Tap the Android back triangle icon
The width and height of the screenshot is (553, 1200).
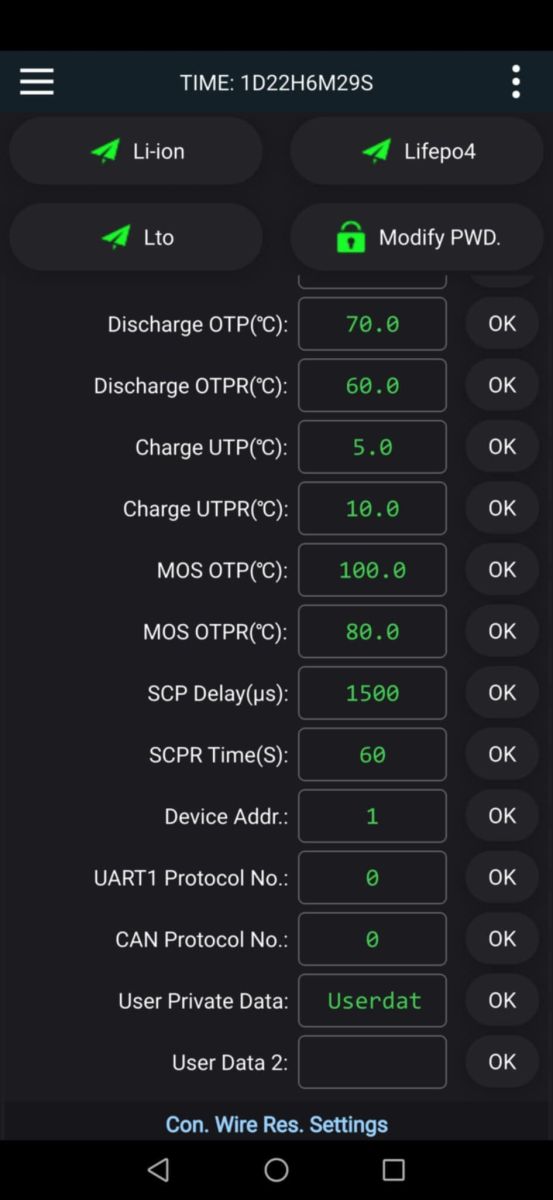coord(158,1169)
